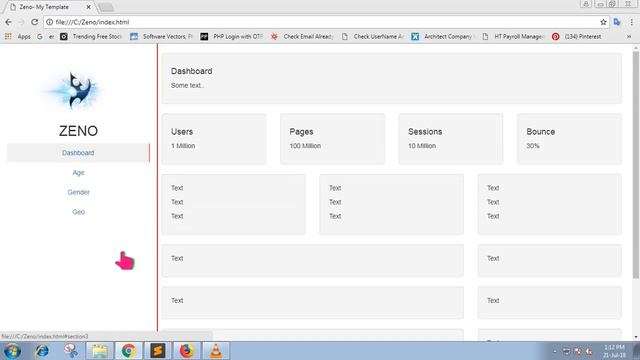
Task: Open VLC media player from taskbar
Action: coord(216,351)
